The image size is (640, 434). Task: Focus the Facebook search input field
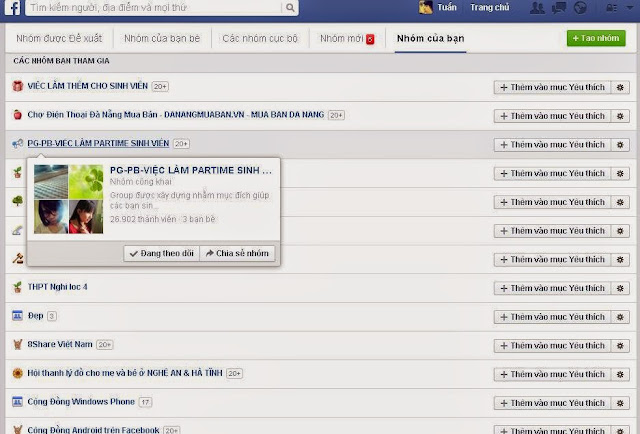point(153,7)
